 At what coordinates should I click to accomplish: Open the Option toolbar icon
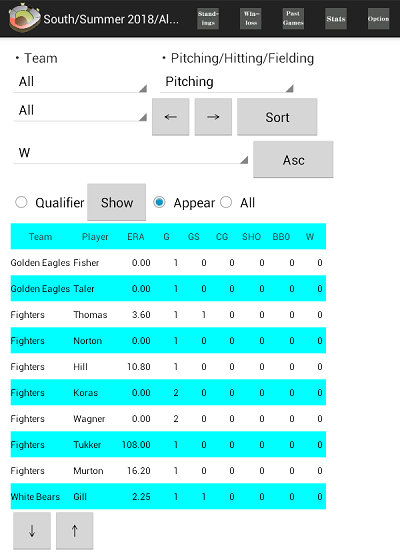click(378, 19)
